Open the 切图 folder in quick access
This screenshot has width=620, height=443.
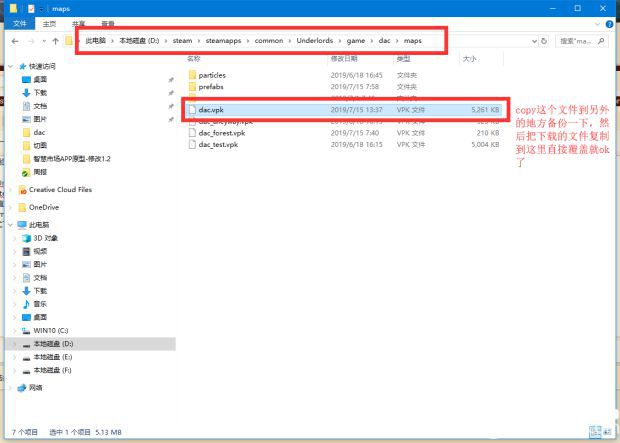tap(40, 146)
